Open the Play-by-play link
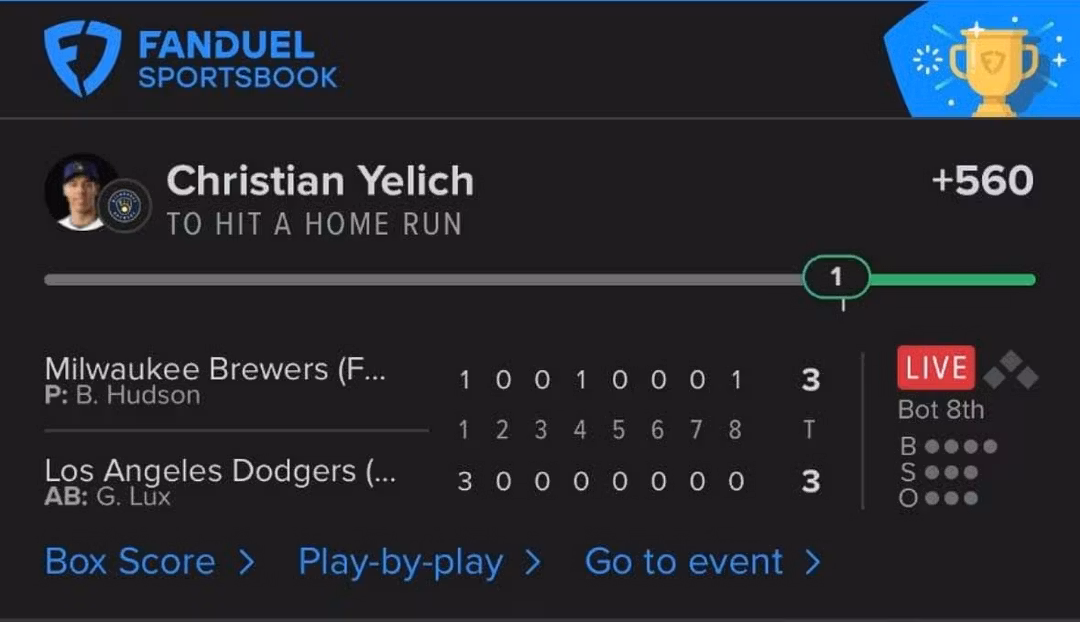Screen dimensions: 1080x622 click(400, 562)
